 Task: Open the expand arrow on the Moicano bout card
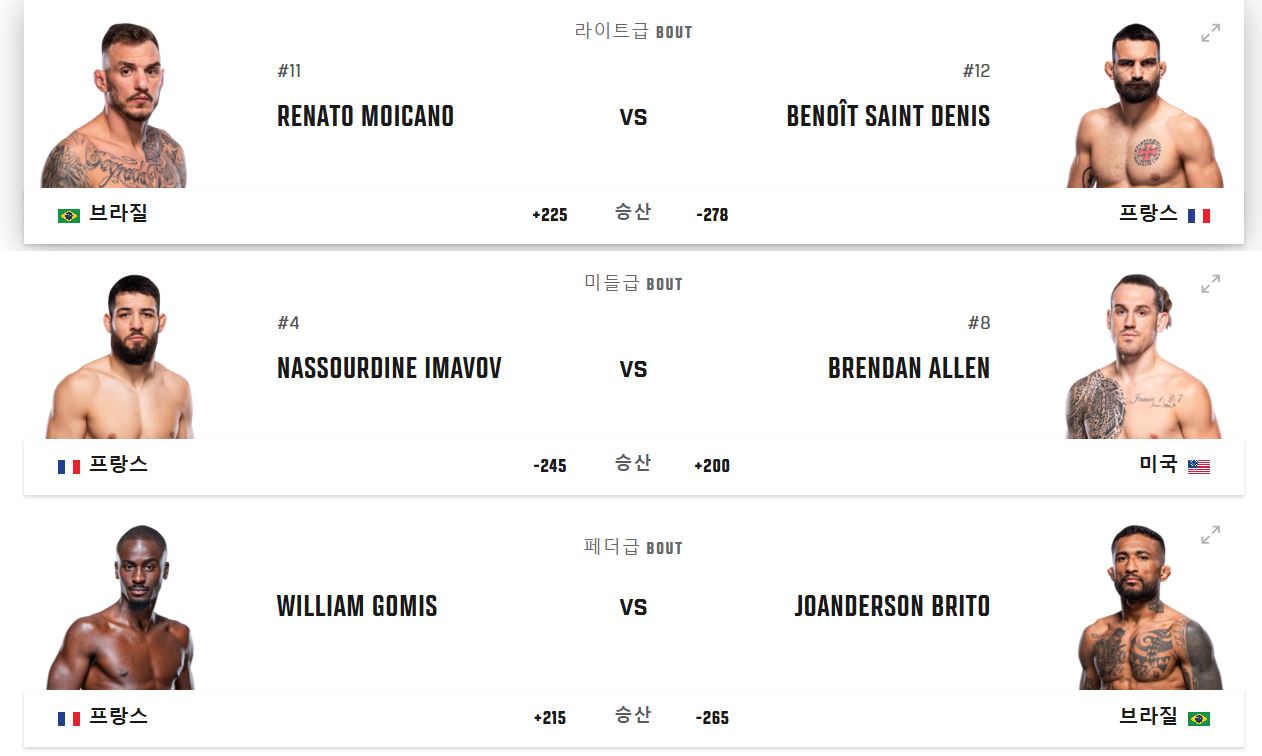click(1210, 31)
